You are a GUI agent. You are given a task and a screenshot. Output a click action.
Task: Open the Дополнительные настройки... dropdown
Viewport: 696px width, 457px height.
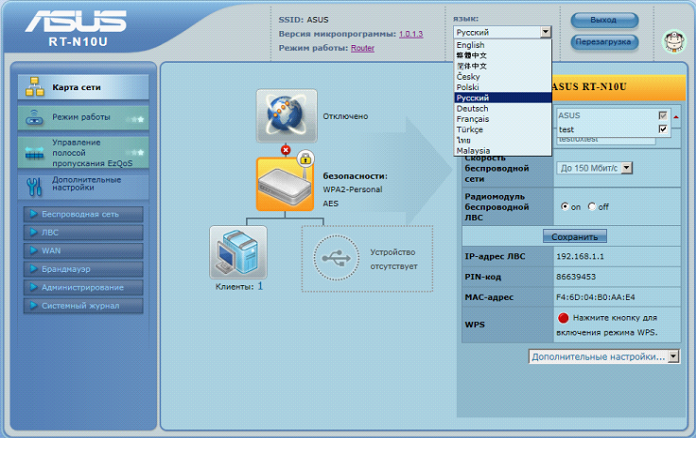pyautogui.click(x=604, y=356)
